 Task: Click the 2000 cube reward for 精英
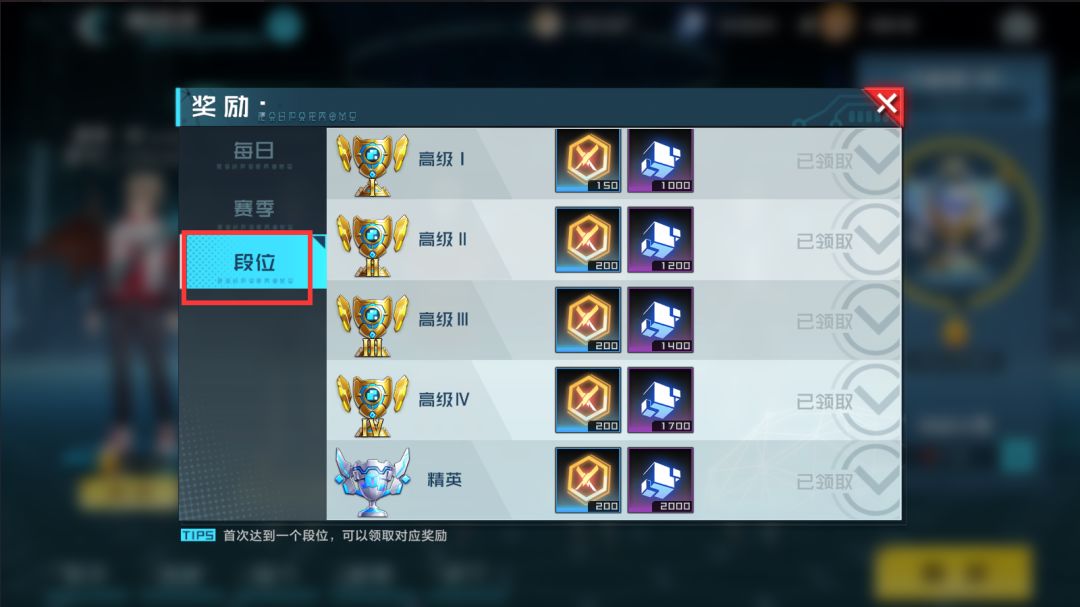[660, 480]
